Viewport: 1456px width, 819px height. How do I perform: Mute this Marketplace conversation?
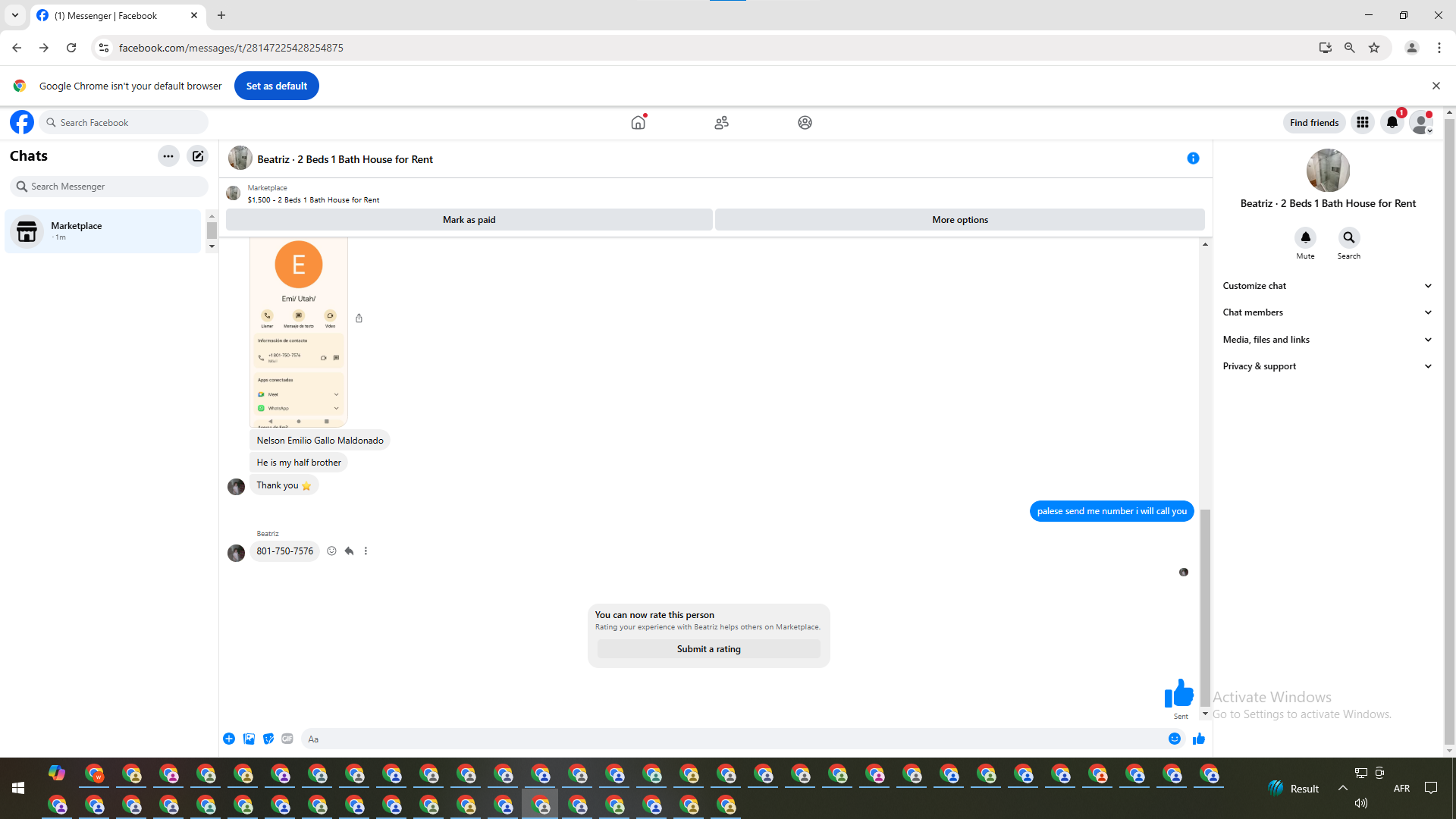pyautogui.click(x=1305, y=238)
